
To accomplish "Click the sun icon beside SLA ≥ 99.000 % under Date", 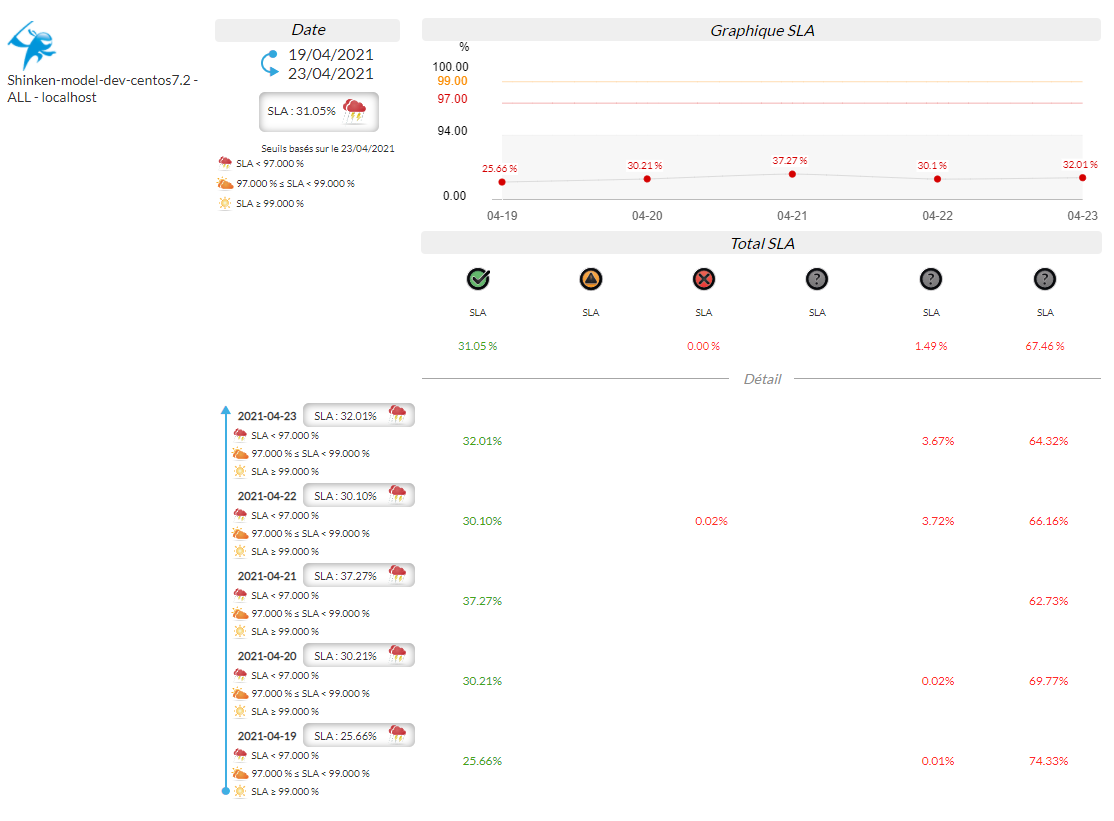I will 225,203.
